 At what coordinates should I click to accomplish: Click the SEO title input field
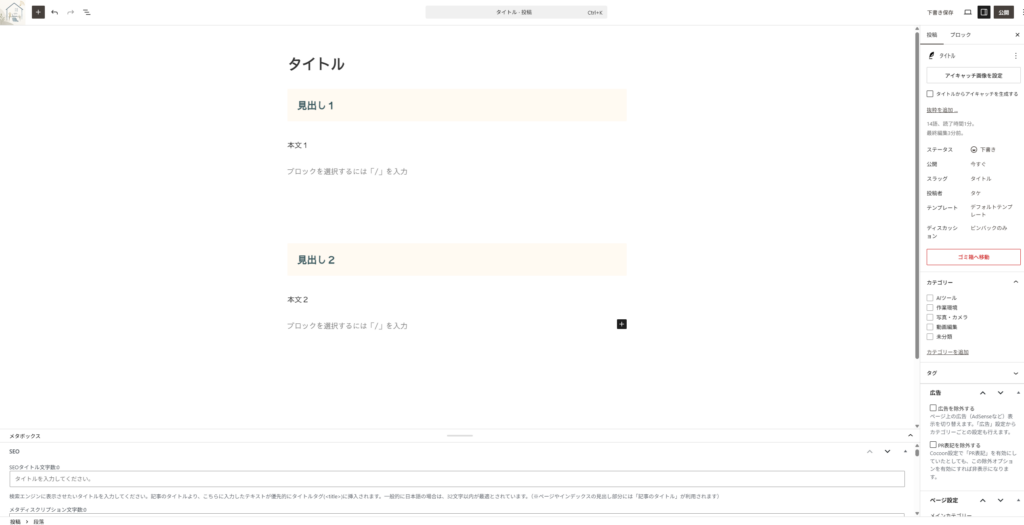[x=457, y=479]
